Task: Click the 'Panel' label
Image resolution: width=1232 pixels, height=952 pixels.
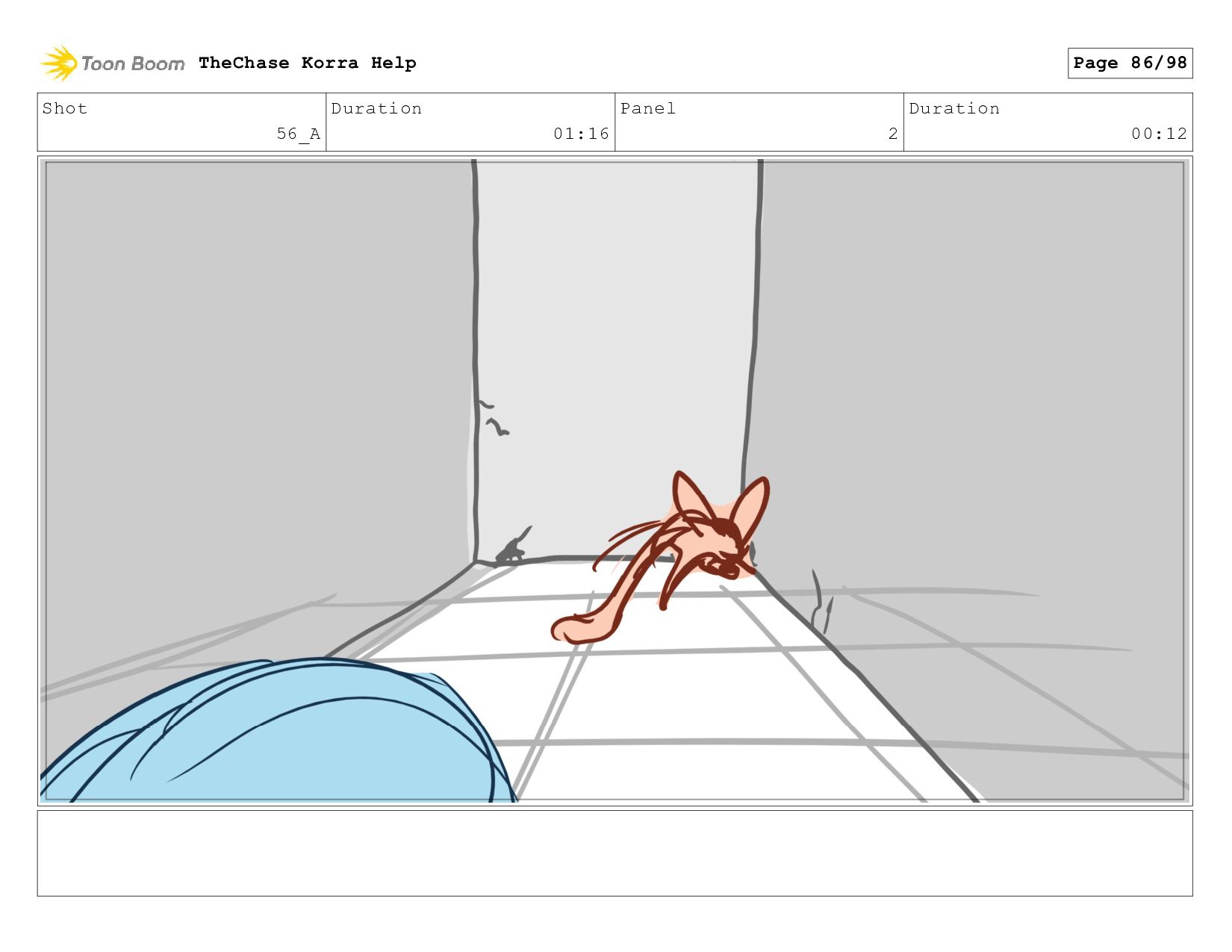Action: [x=648, y=108]
